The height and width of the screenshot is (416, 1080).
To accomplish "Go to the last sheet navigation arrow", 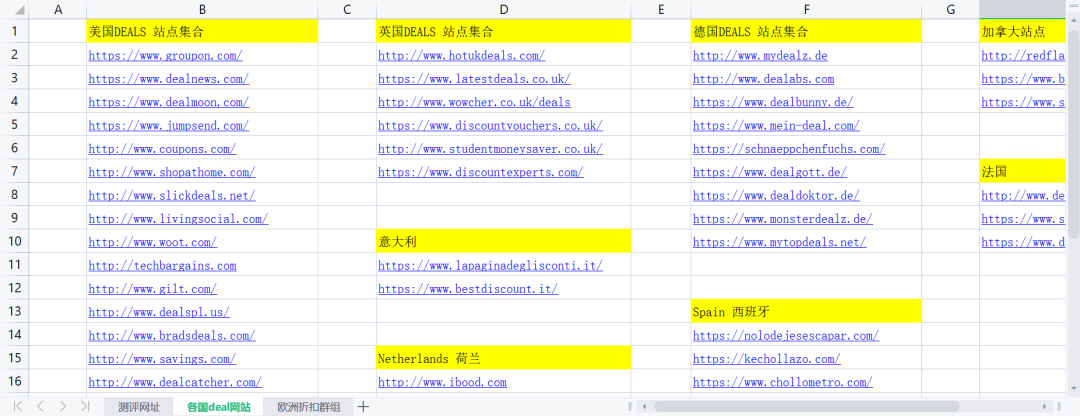I will (x=85, y=406).
